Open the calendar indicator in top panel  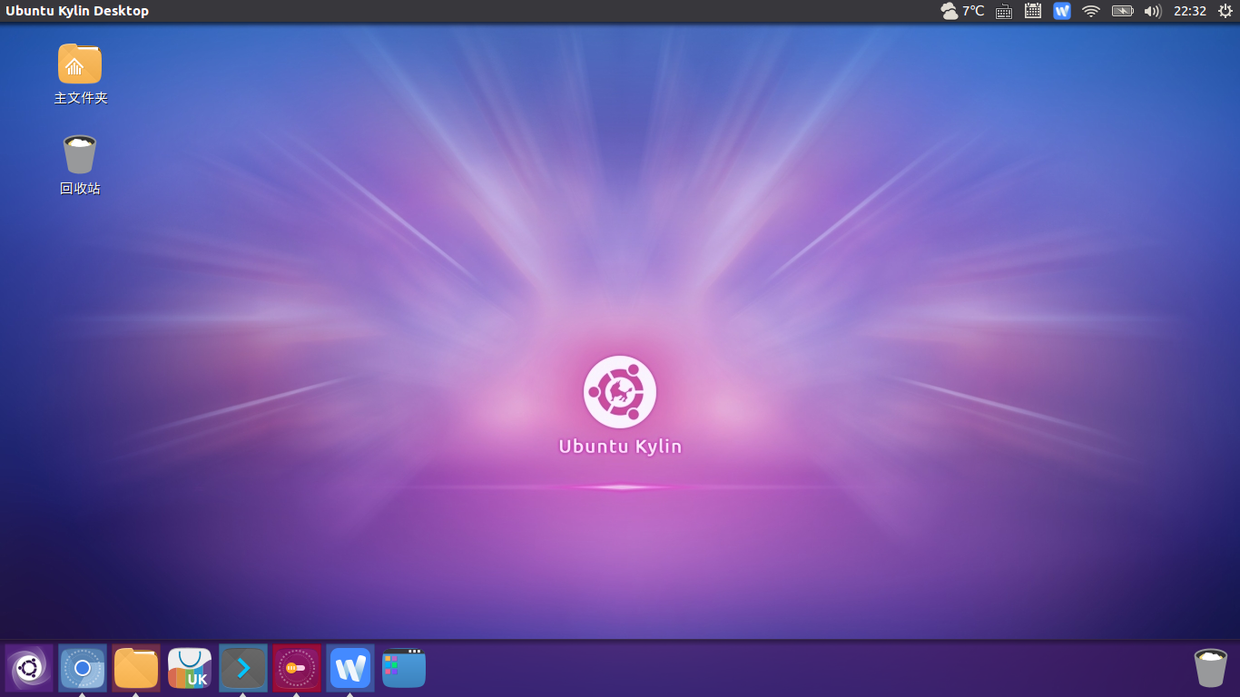1033,11
